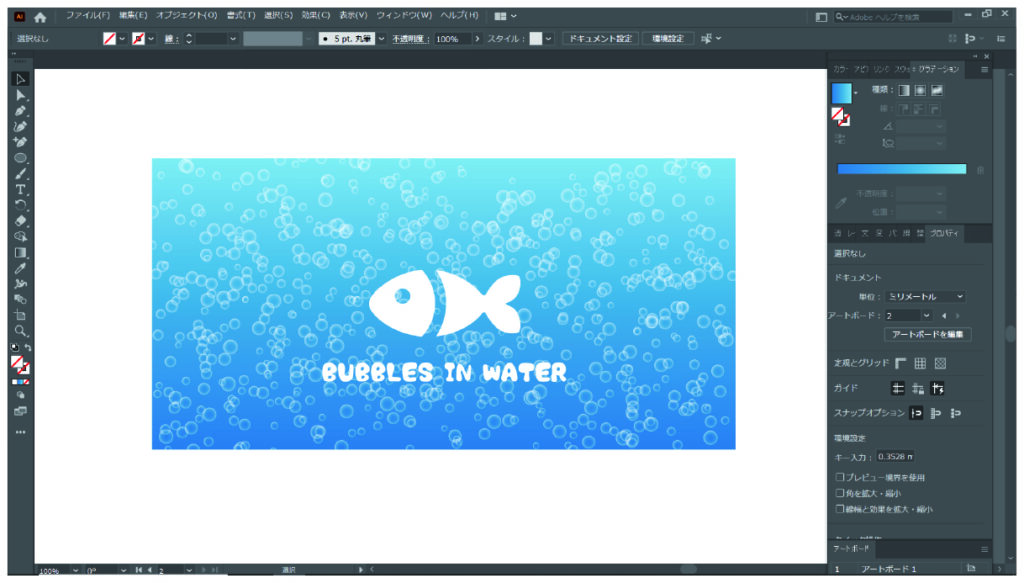The width and height of the screenshot is (1024, 583).
Task: Enable 線幅と効果を拡大・縮小 checkbox
Action: [x=839, y=509]
